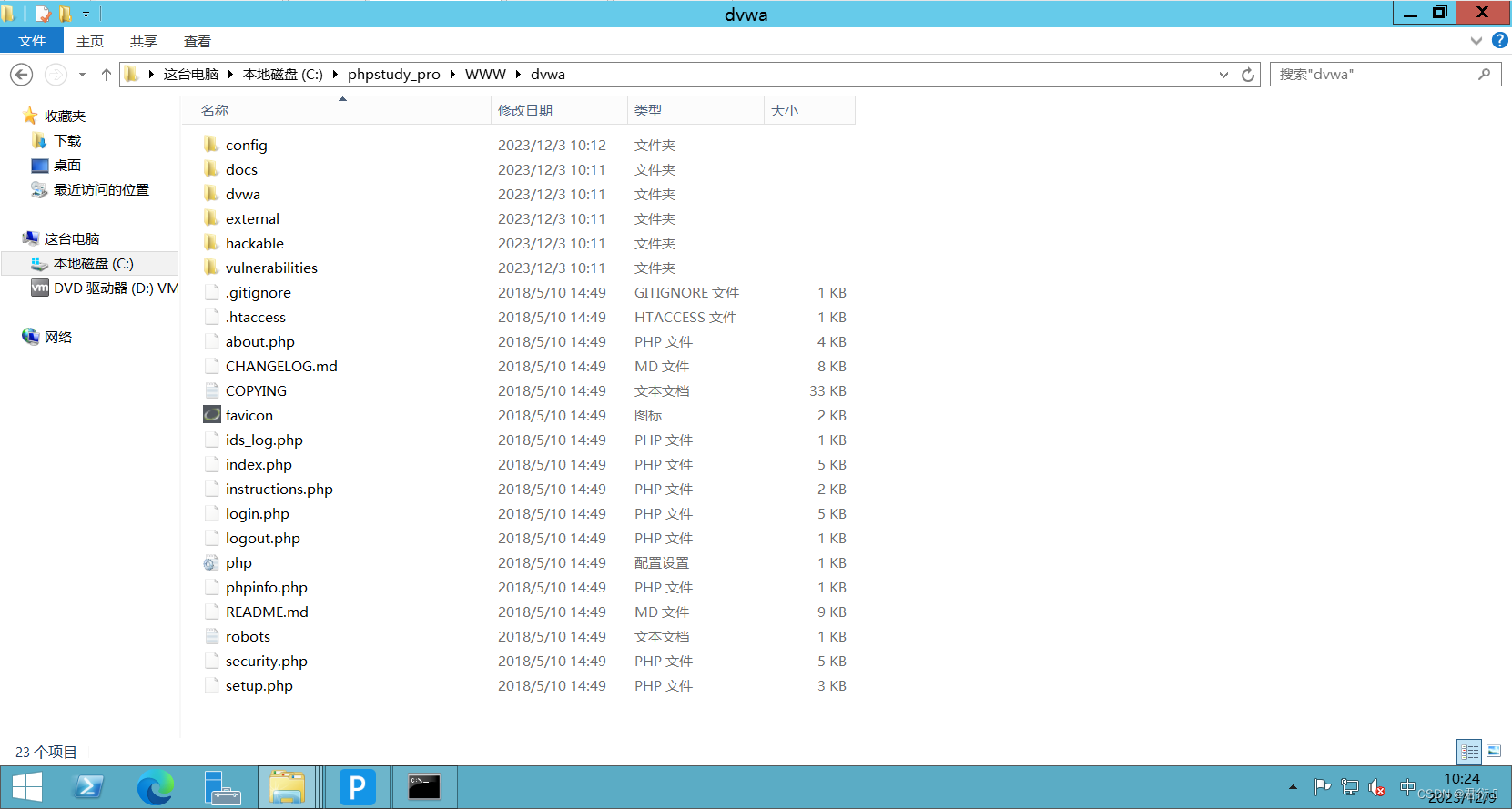Image resolution: width=1512 pixels, height=809 pixels.
Task: Switch to the View (查看) ribbon tab
Action: [198, 41]
